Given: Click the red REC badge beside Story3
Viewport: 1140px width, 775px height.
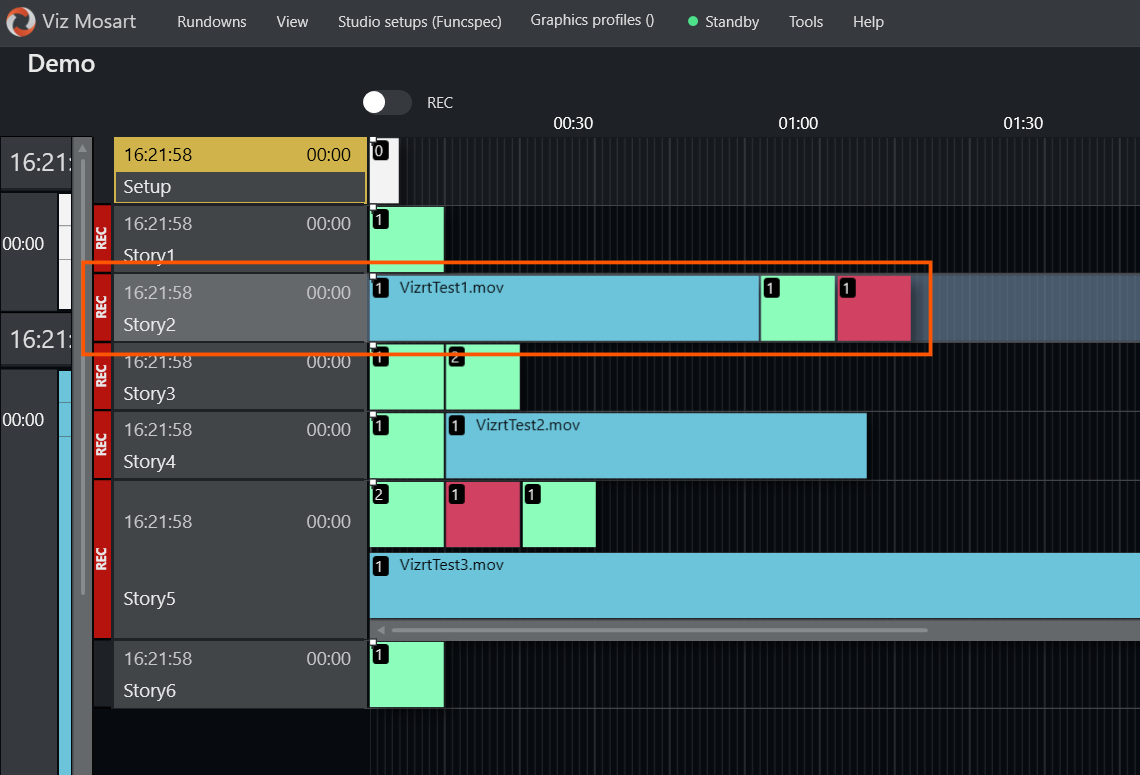Looking at the screenshot, I should pos(101,377).
